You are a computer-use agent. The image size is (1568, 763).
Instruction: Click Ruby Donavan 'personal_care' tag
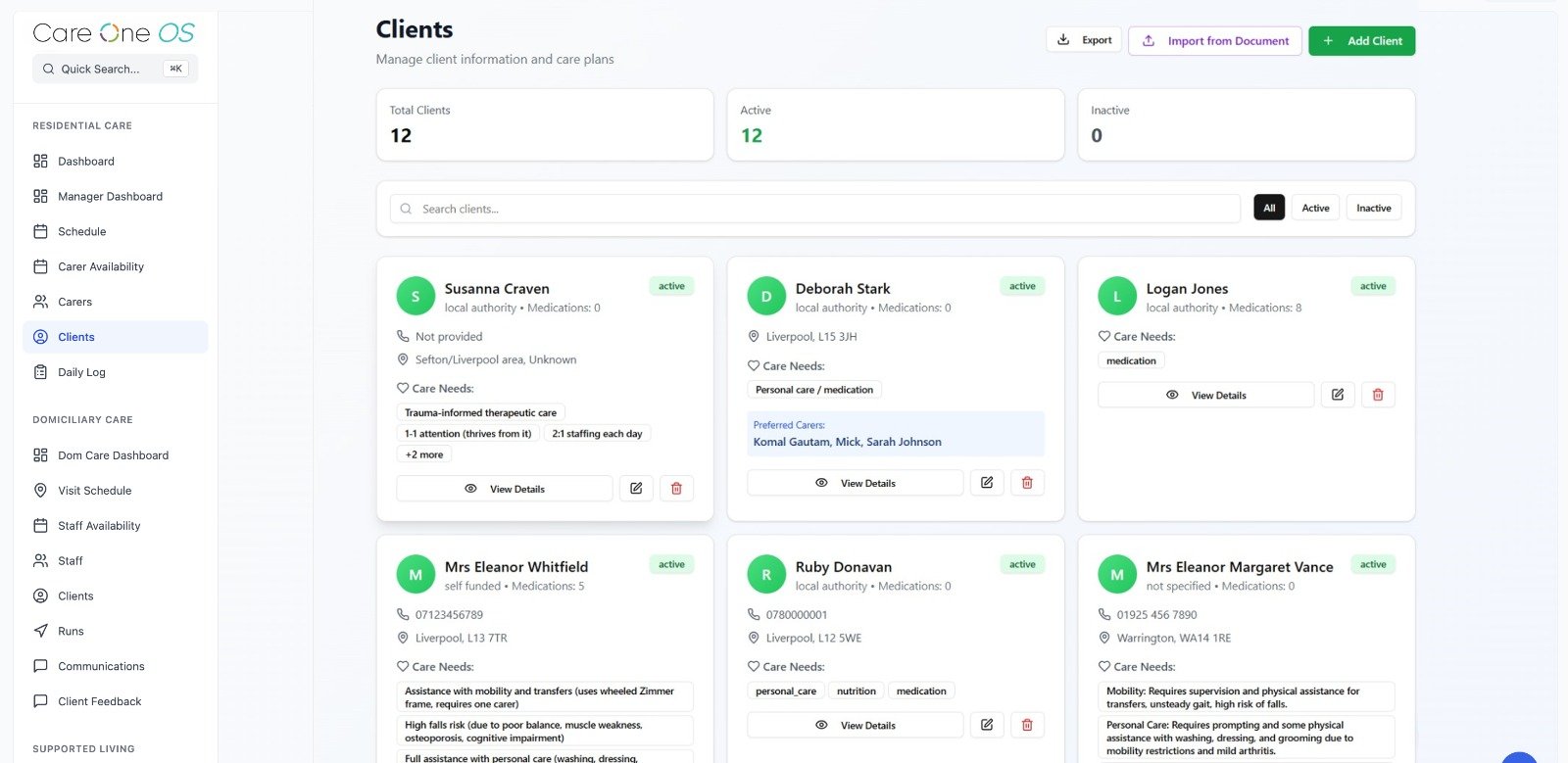pyautogui.click(x=786, y=691)
